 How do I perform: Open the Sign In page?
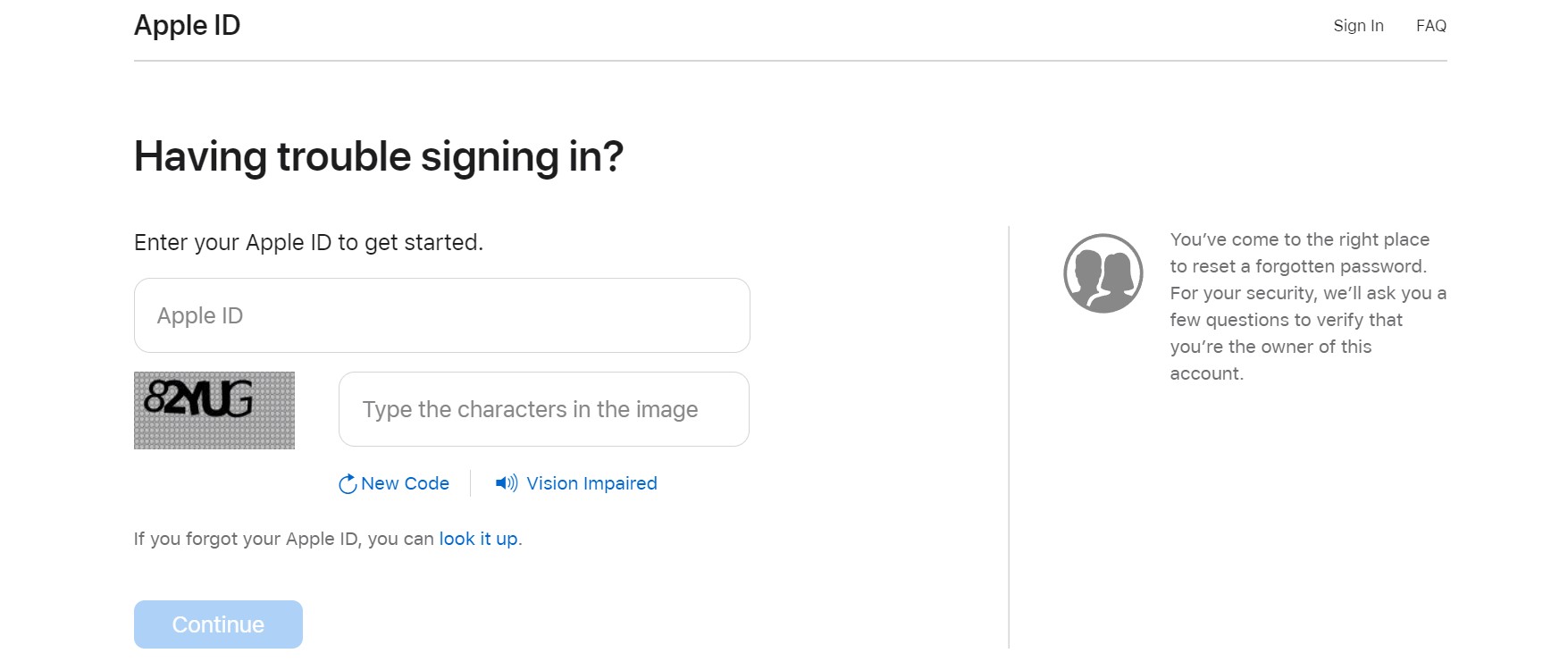1357,25
